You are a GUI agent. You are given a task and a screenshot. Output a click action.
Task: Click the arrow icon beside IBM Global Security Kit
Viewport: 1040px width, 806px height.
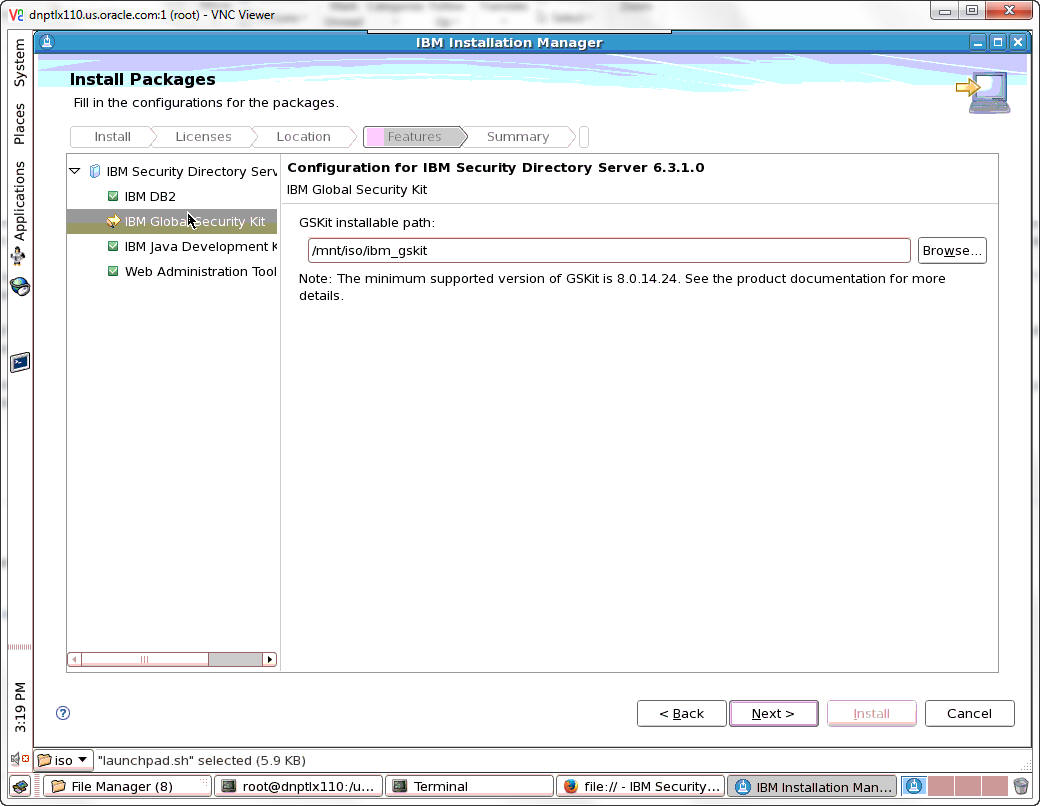pyautogui.click(x=113, y=221)
